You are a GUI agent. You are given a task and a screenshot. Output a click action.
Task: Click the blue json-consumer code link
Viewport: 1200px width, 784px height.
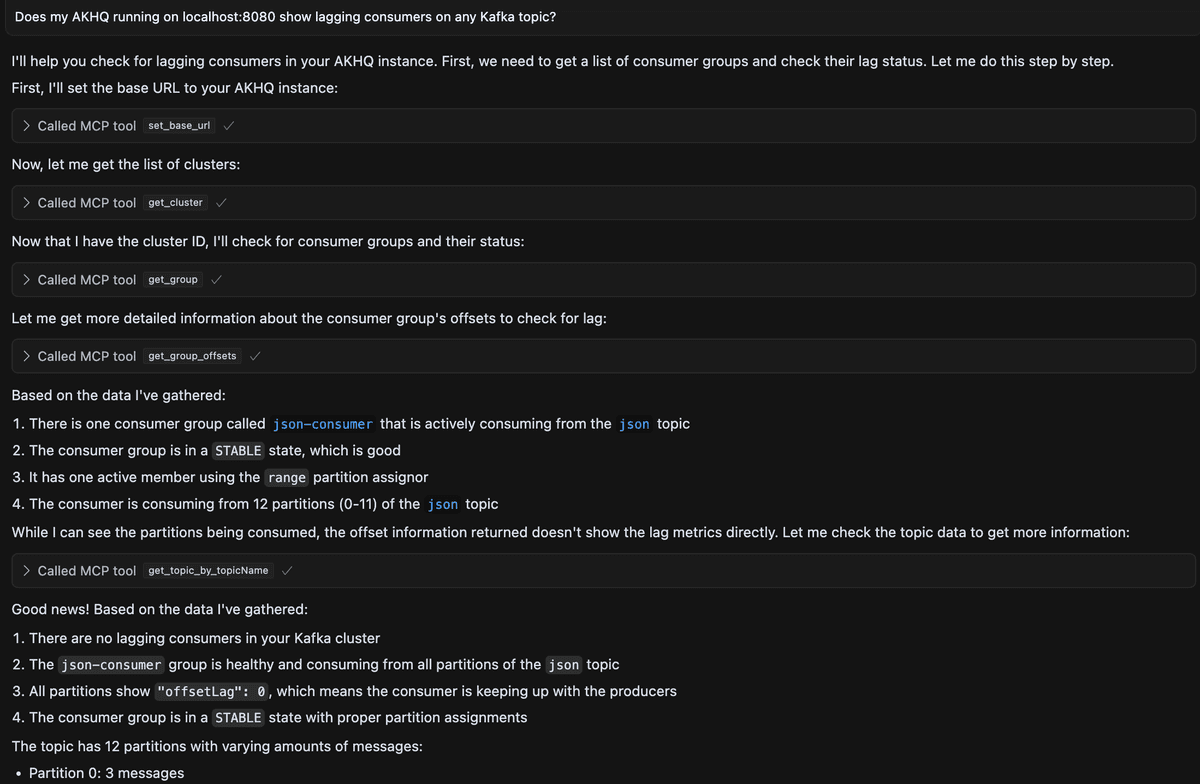[323, 424]
